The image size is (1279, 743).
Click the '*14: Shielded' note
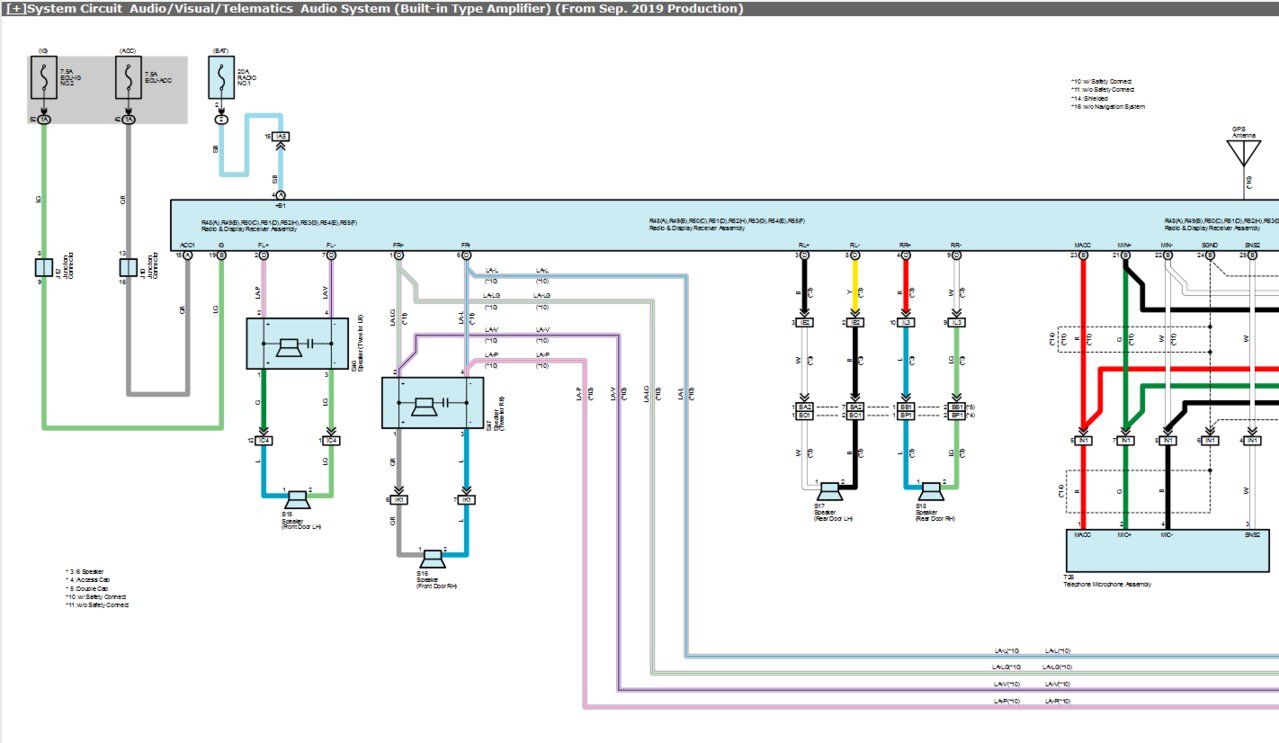click(1091, 98)
